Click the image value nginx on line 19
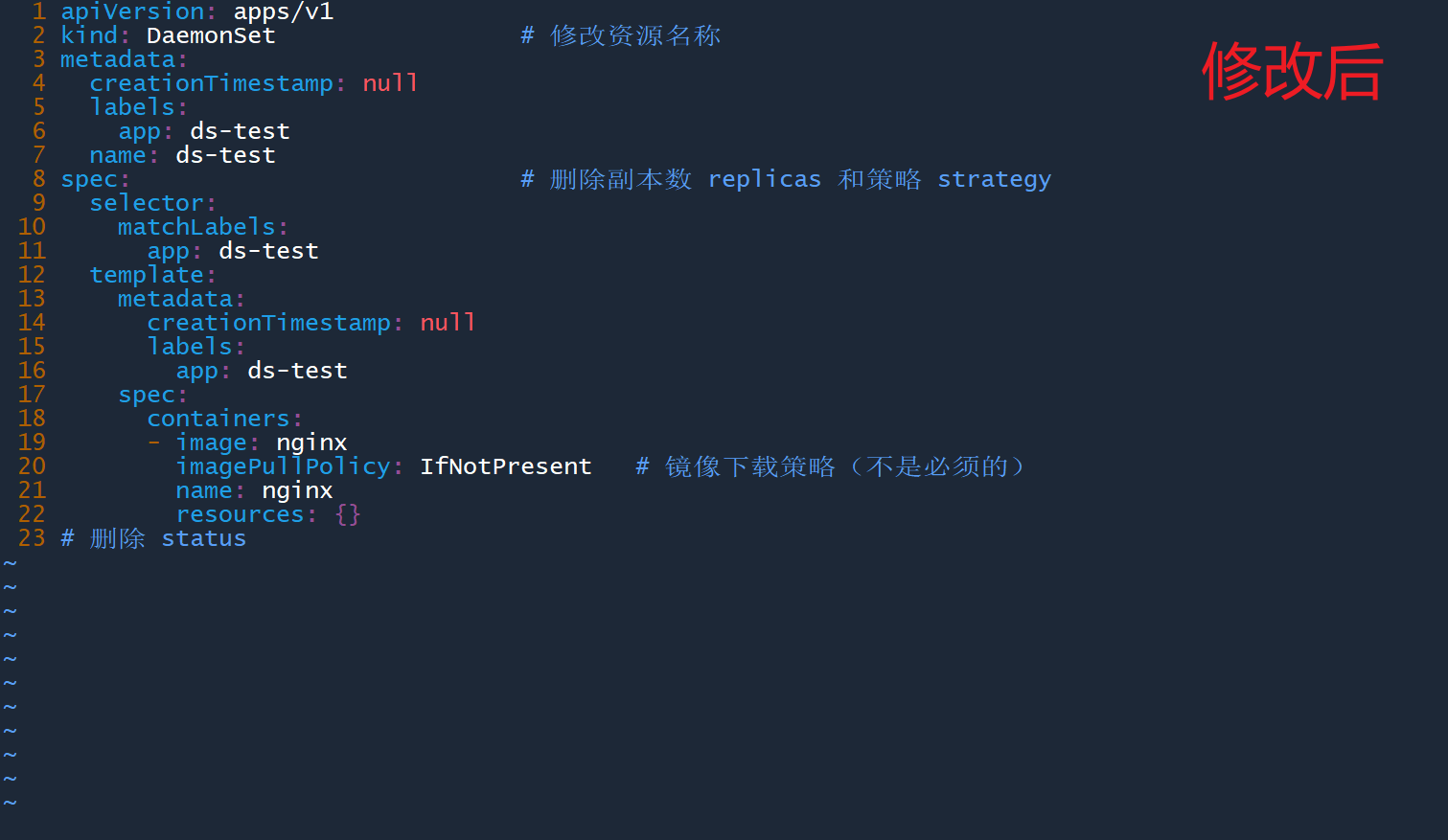This screenshot has width=1448, height=840. (311, 443)
